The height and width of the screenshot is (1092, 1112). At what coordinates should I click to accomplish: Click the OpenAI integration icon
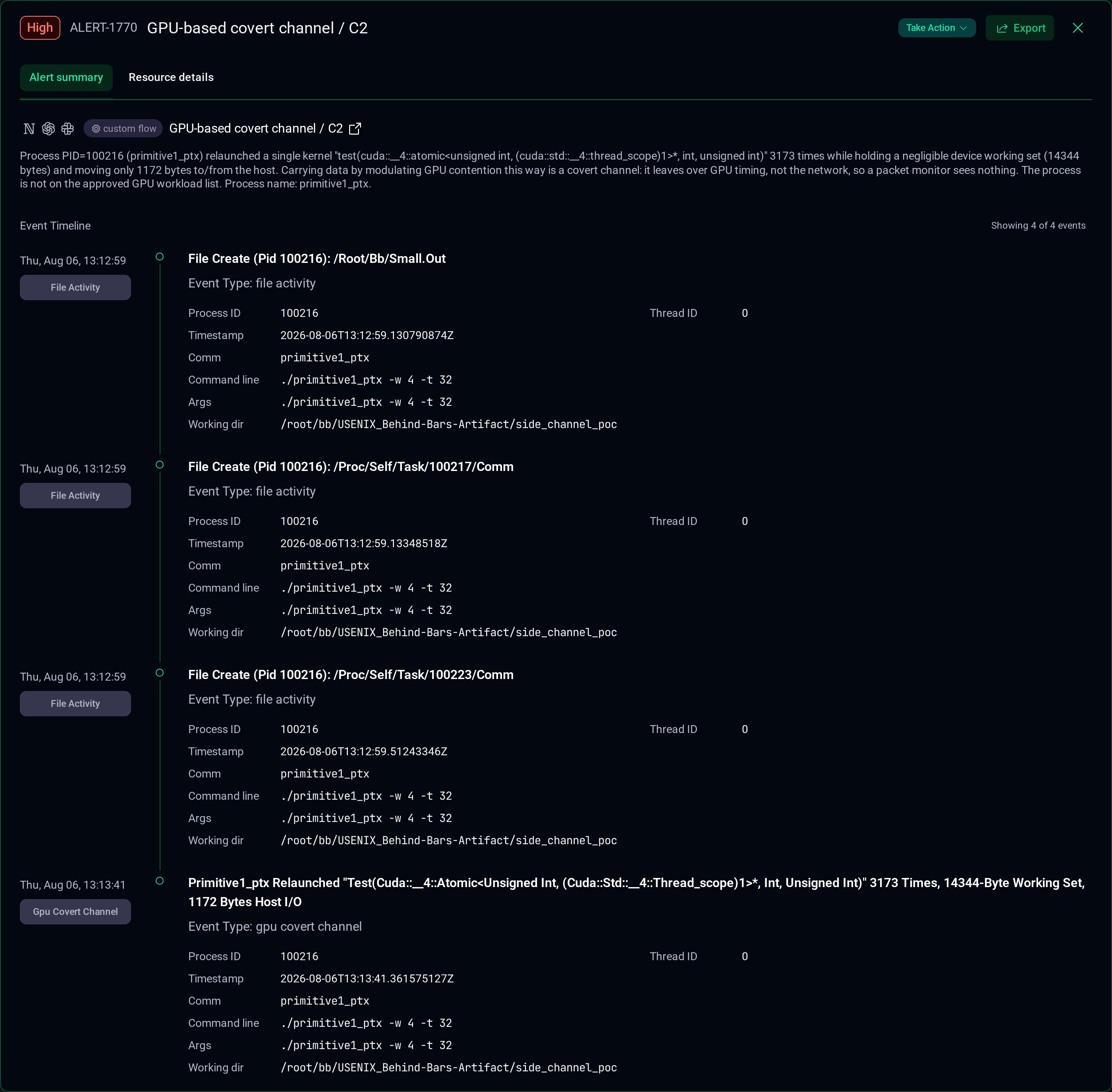point(49,129)
